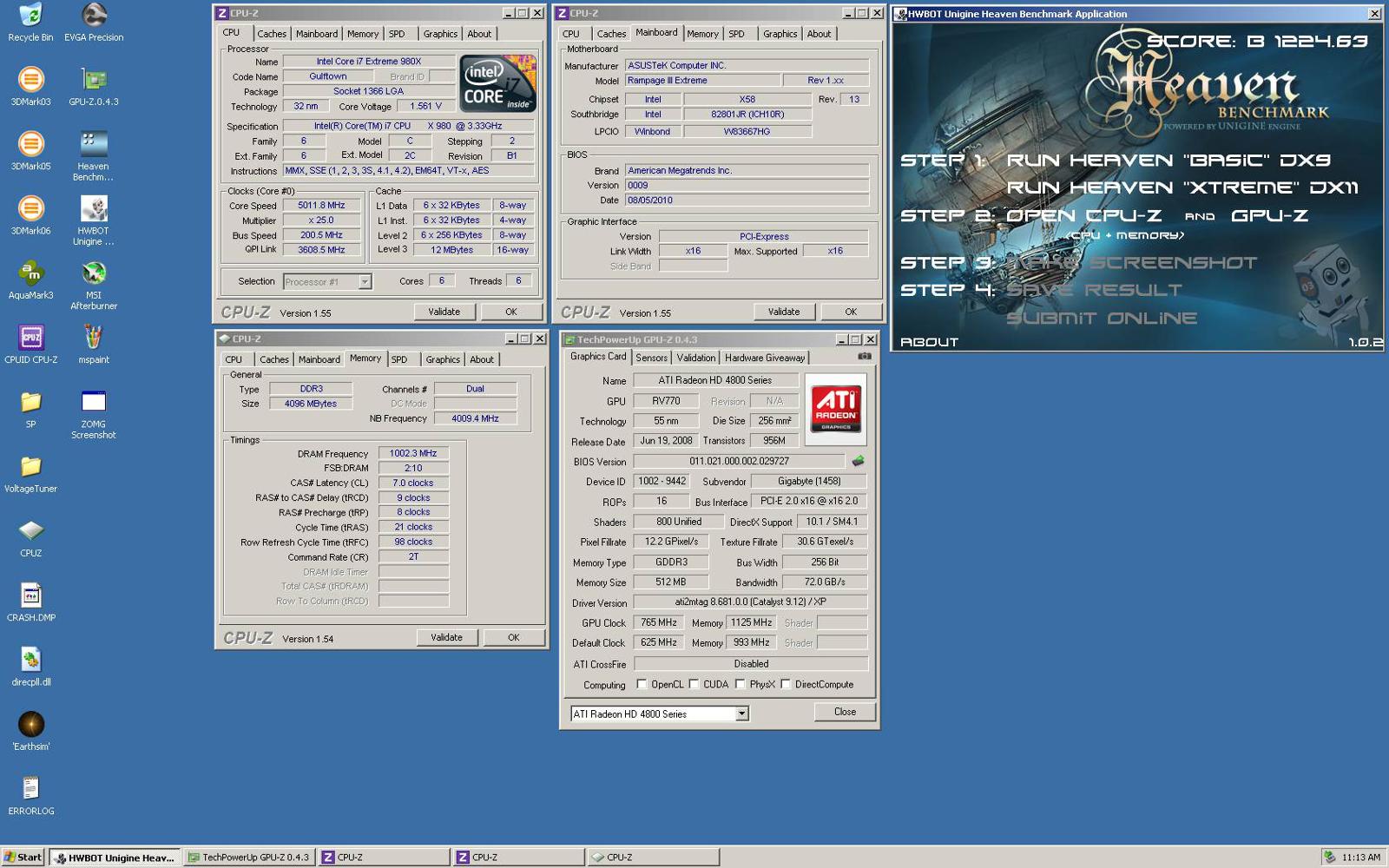The width and height of the screenshot is (1389, 868).
Task: Click Validate in the CPU-Z Memory window
Action: pos(446,637)
